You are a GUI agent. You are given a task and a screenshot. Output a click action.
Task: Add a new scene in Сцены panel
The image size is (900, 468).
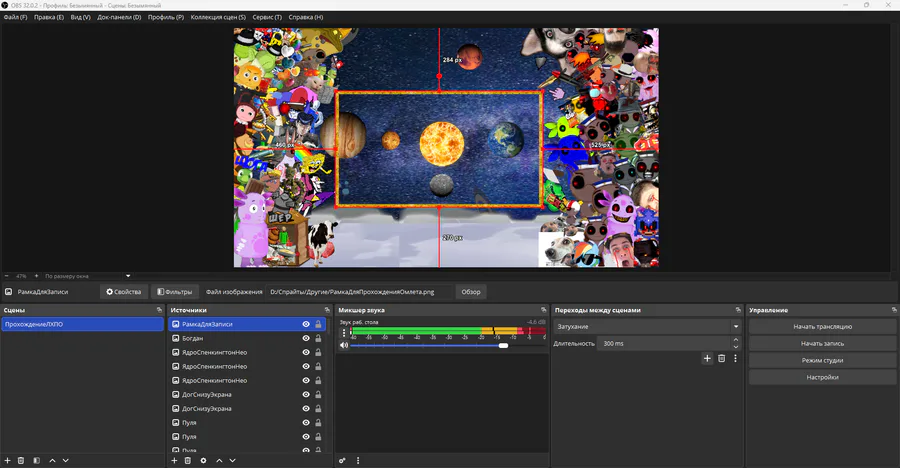click(x=7, y=461)
